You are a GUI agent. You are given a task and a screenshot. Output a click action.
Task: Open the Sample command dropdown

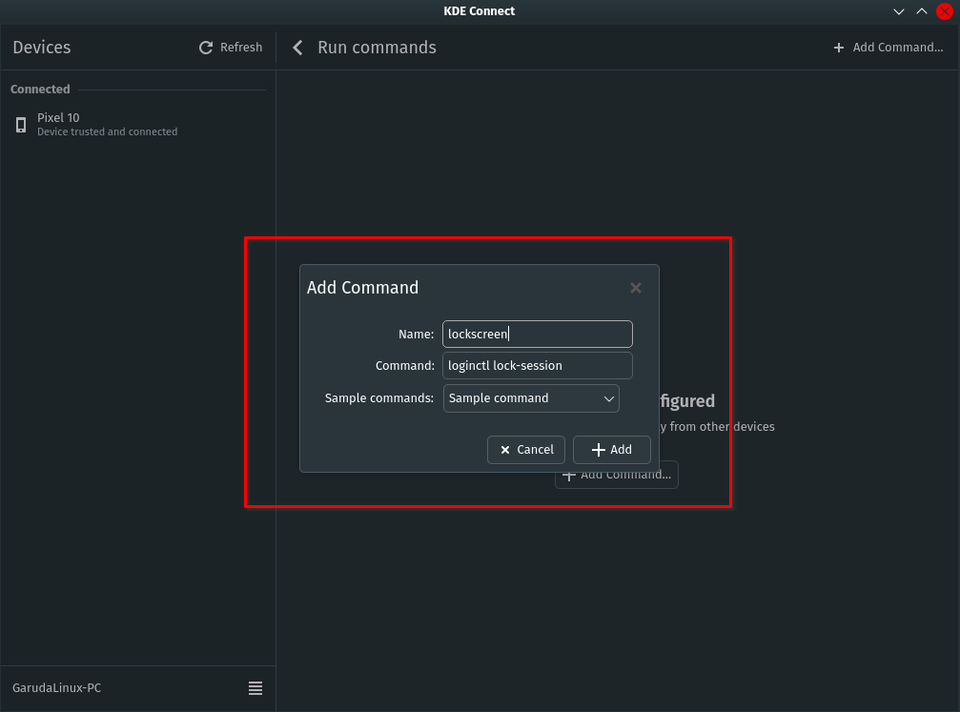[x=531, y=398]
